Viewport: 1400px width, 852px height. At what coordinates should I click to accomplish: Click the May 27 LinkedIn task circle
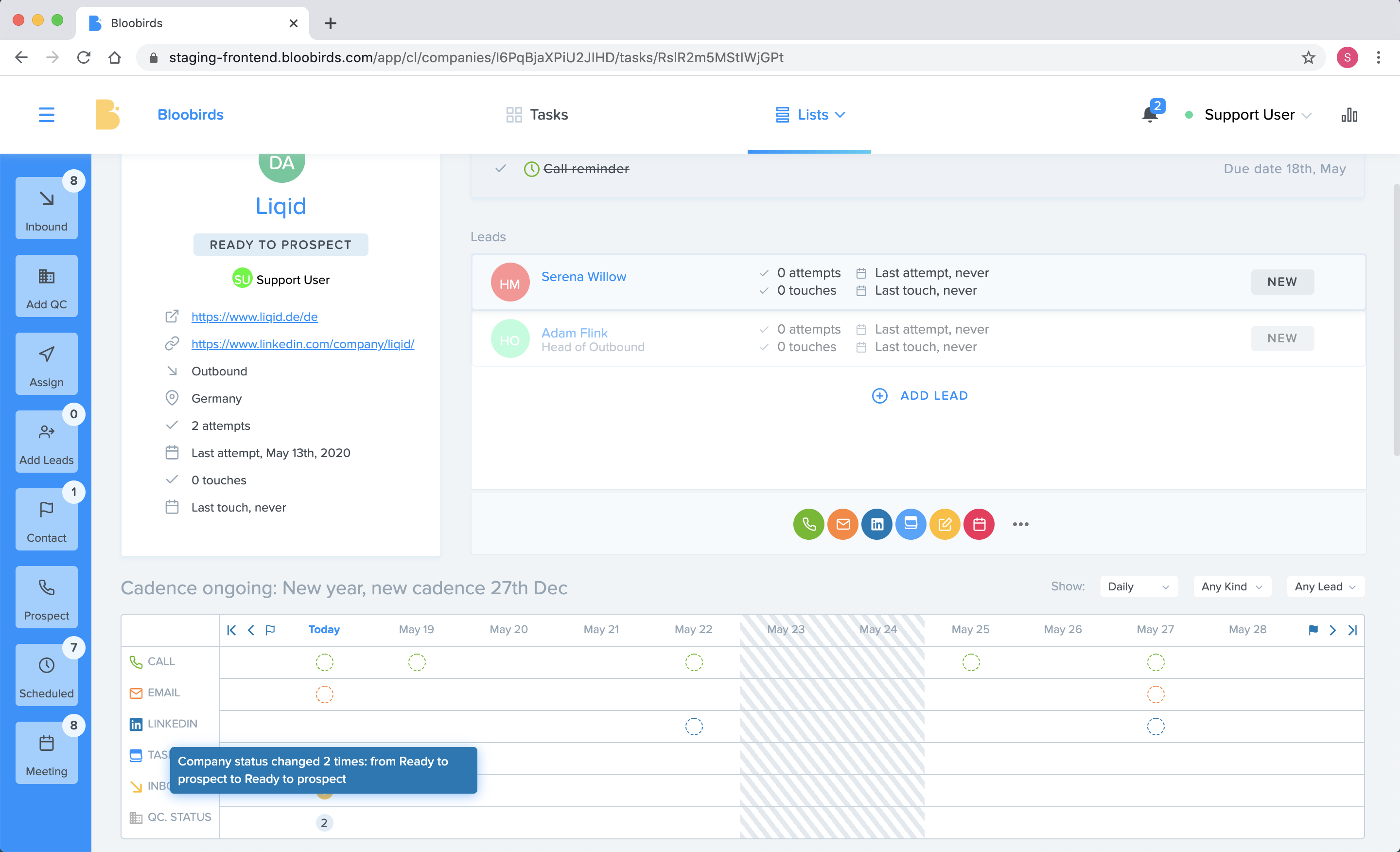tap(1155, 727)
